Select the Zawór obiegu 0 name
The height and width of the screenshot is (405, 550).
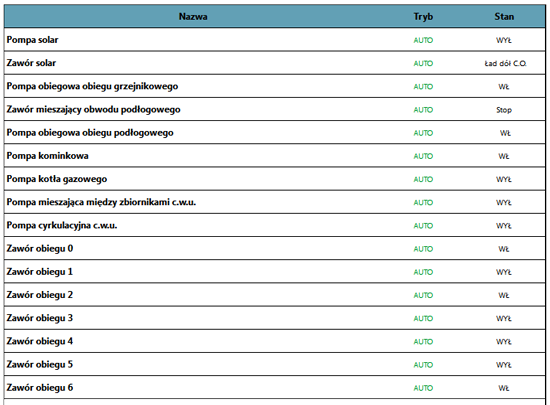coord(40,249)
